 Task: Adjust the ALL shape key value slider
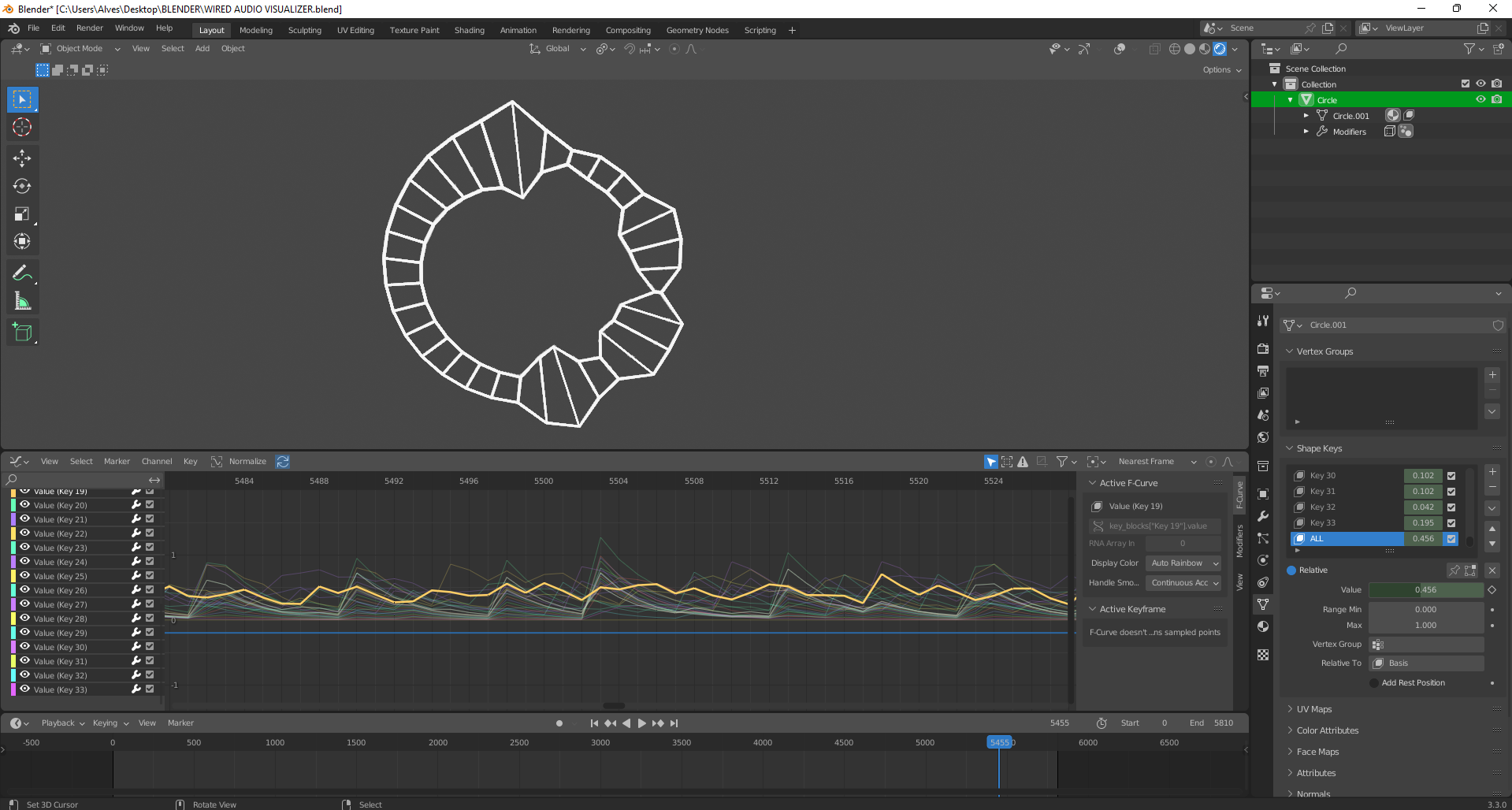point(1422,538)
